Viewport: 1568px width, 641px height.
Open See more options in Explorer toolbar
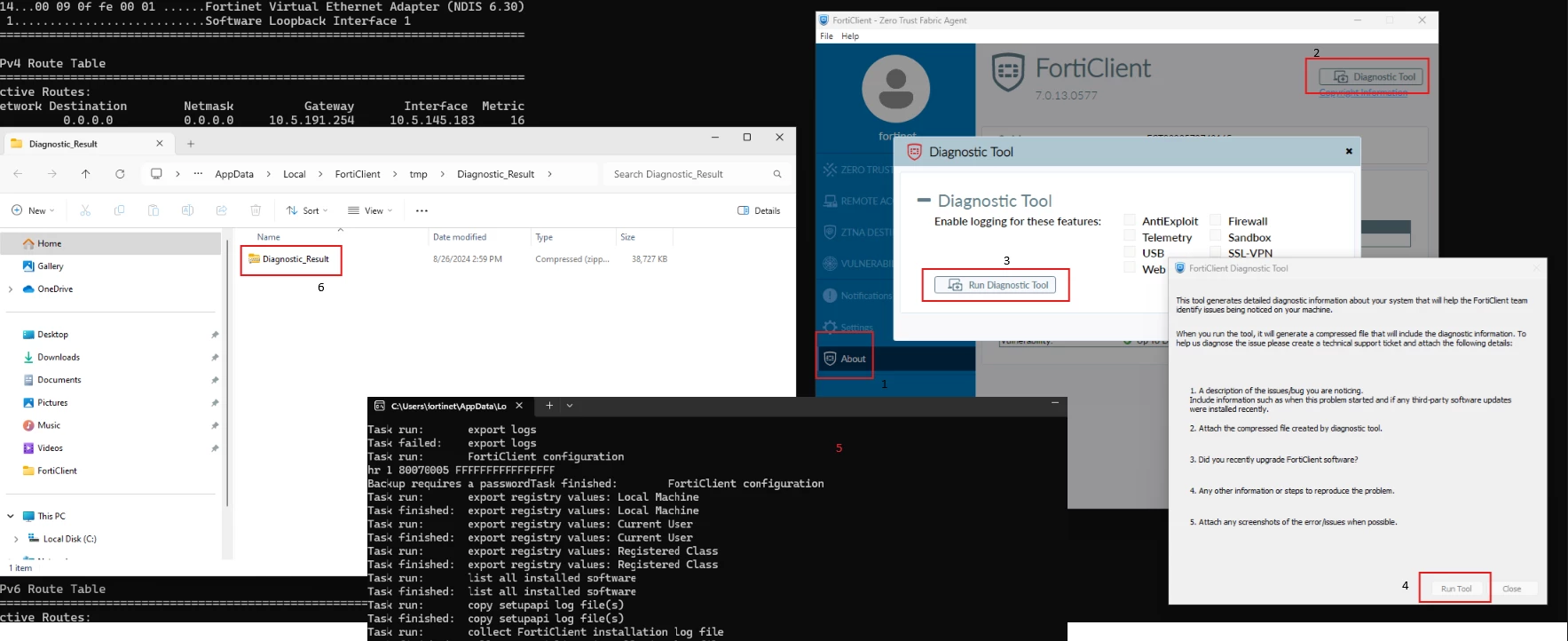click(x=422, y=210)
